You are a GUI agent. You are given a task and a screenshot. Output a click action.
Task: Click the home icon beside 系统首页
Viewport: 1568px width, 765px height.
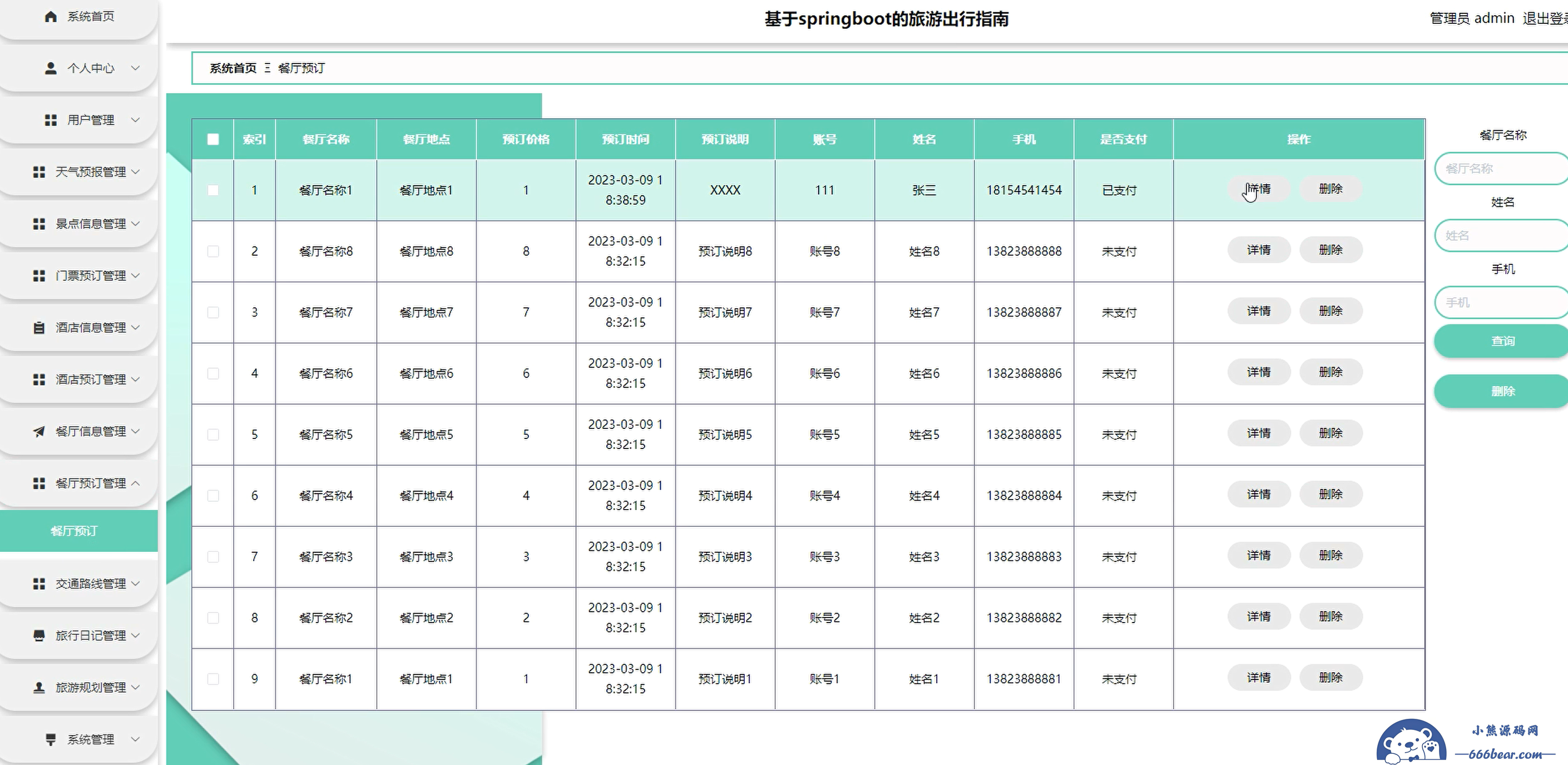click(51, 17)
